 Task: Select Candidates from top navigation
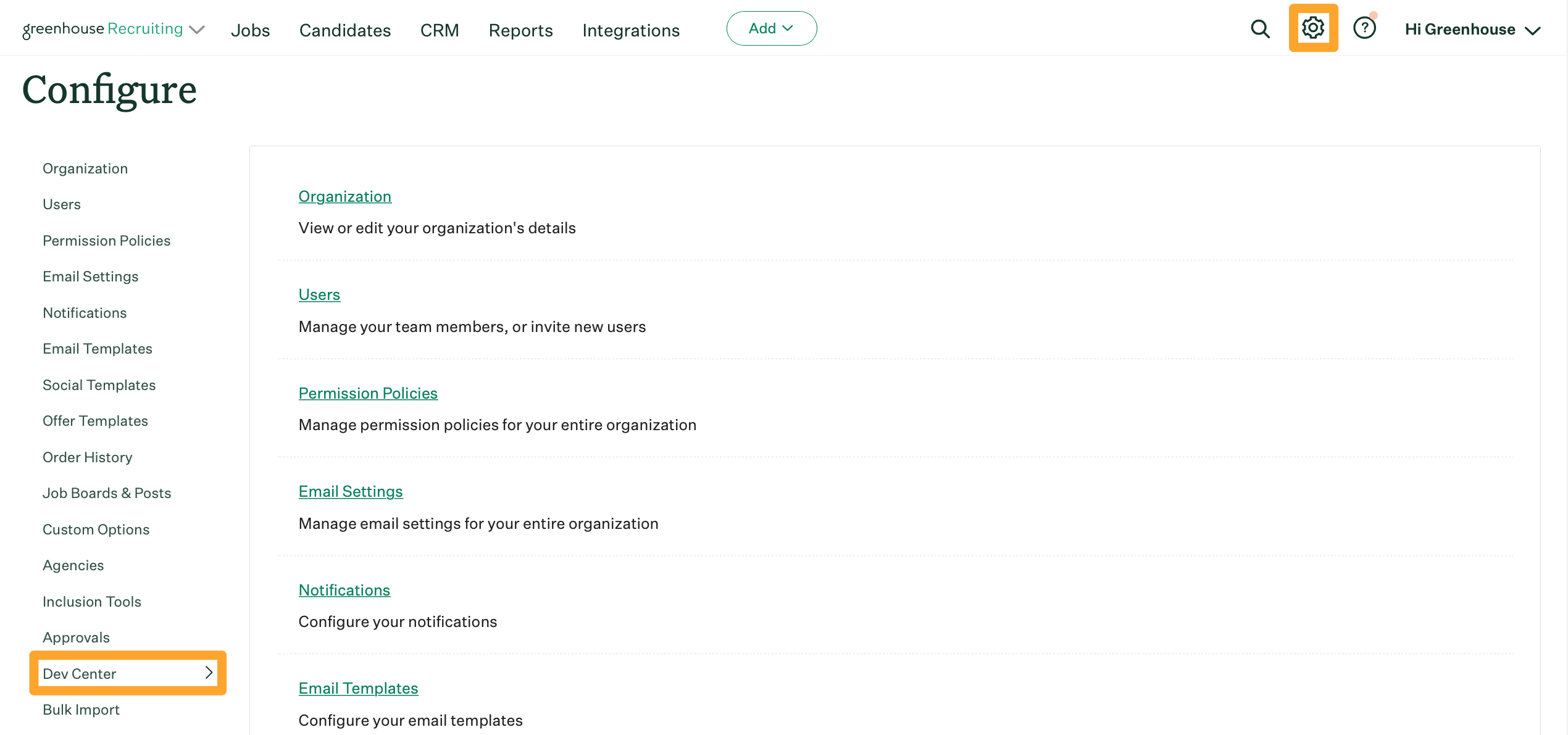[345, 29]
